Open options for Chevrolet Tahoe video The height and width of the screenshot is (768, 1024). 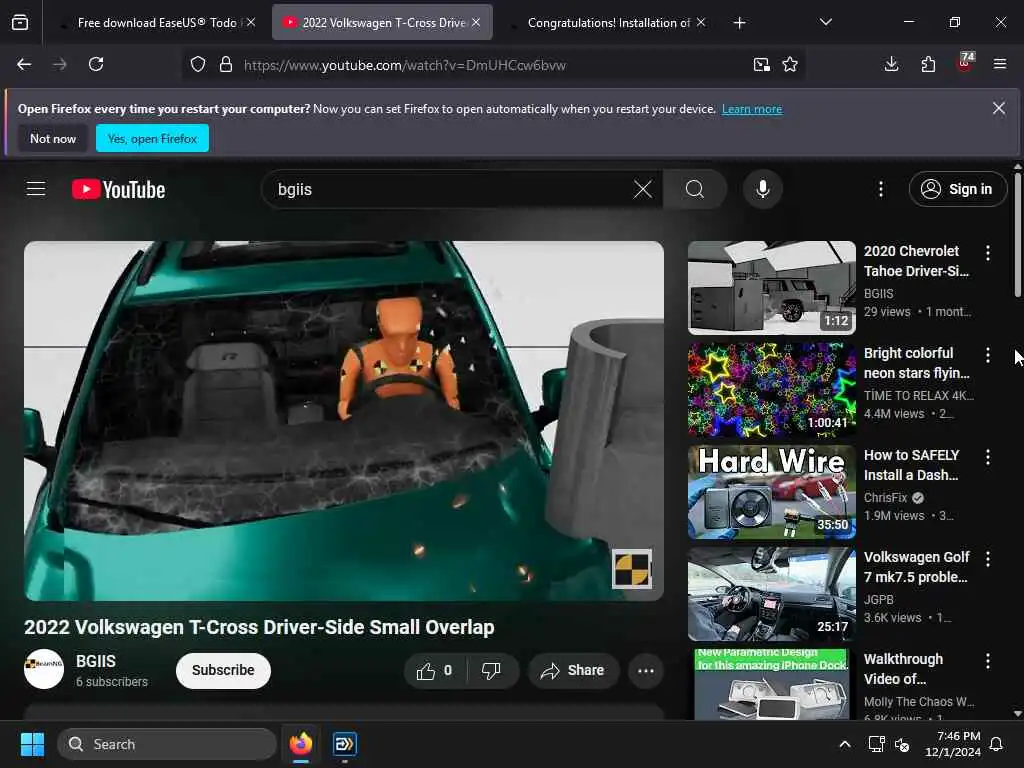(987, 253)
